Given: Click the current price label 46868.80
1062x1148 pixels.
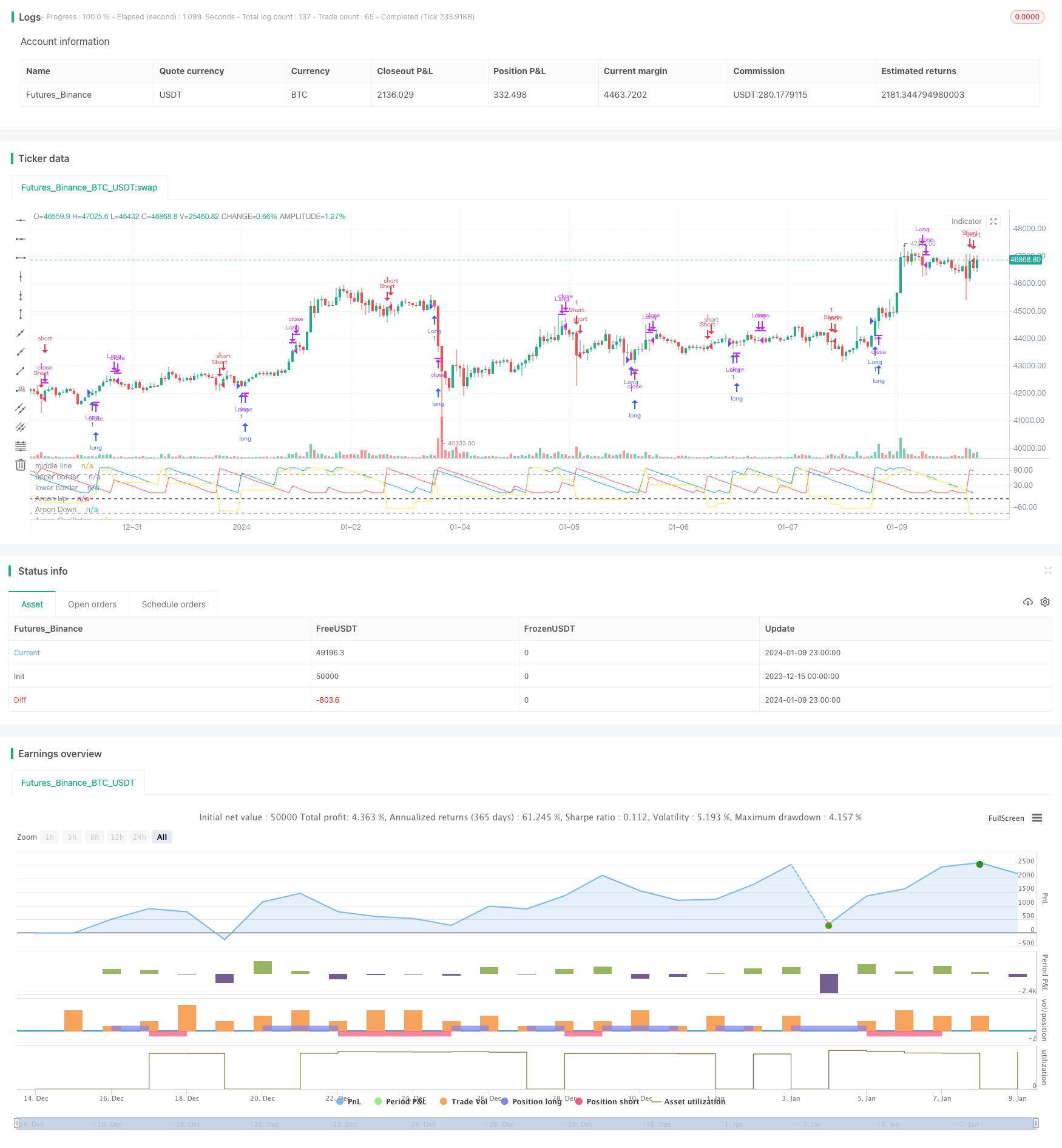Looking at the screenshot, I should point(1025,260).
